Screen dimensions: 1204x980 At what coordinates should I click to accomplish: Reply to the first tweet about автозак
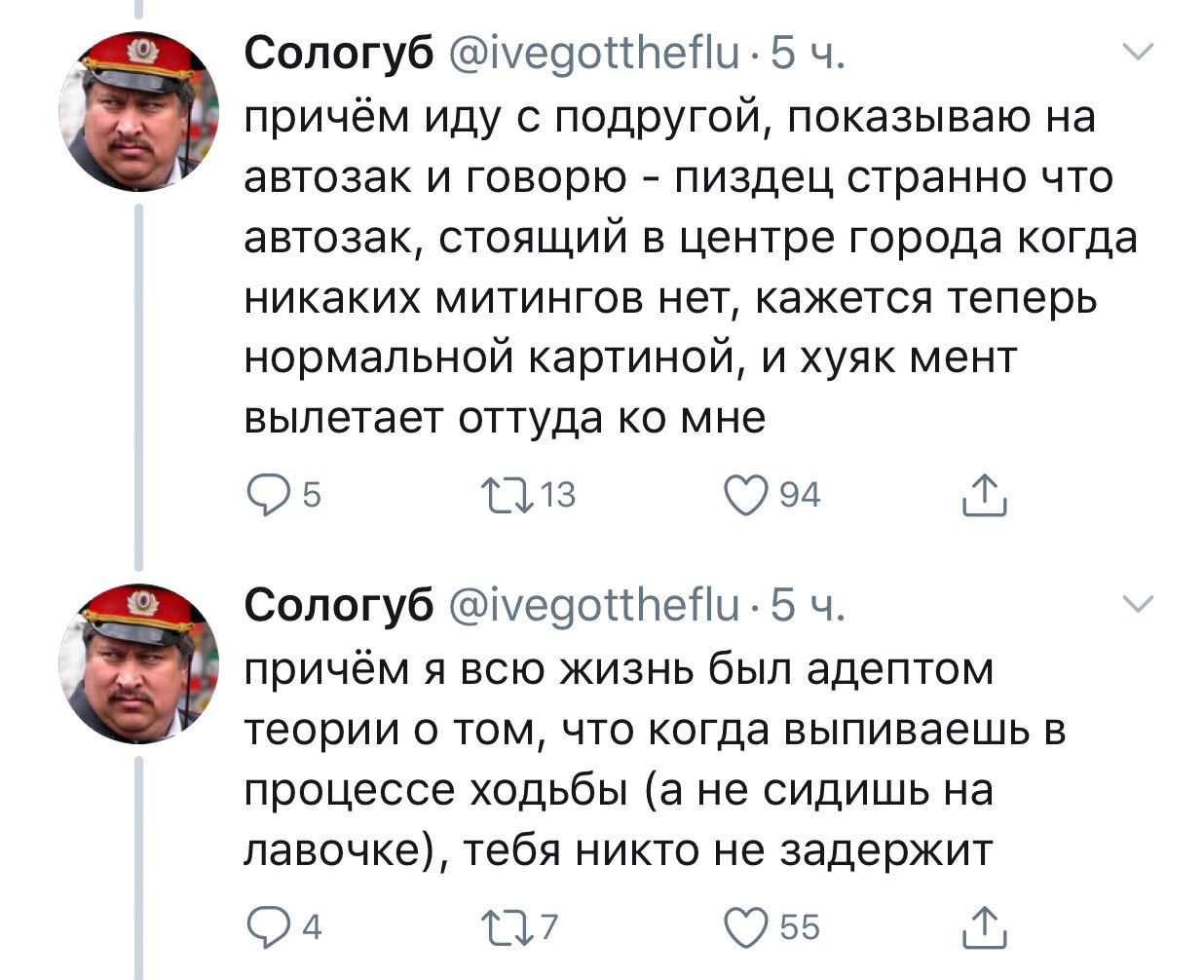click(263, 496)
